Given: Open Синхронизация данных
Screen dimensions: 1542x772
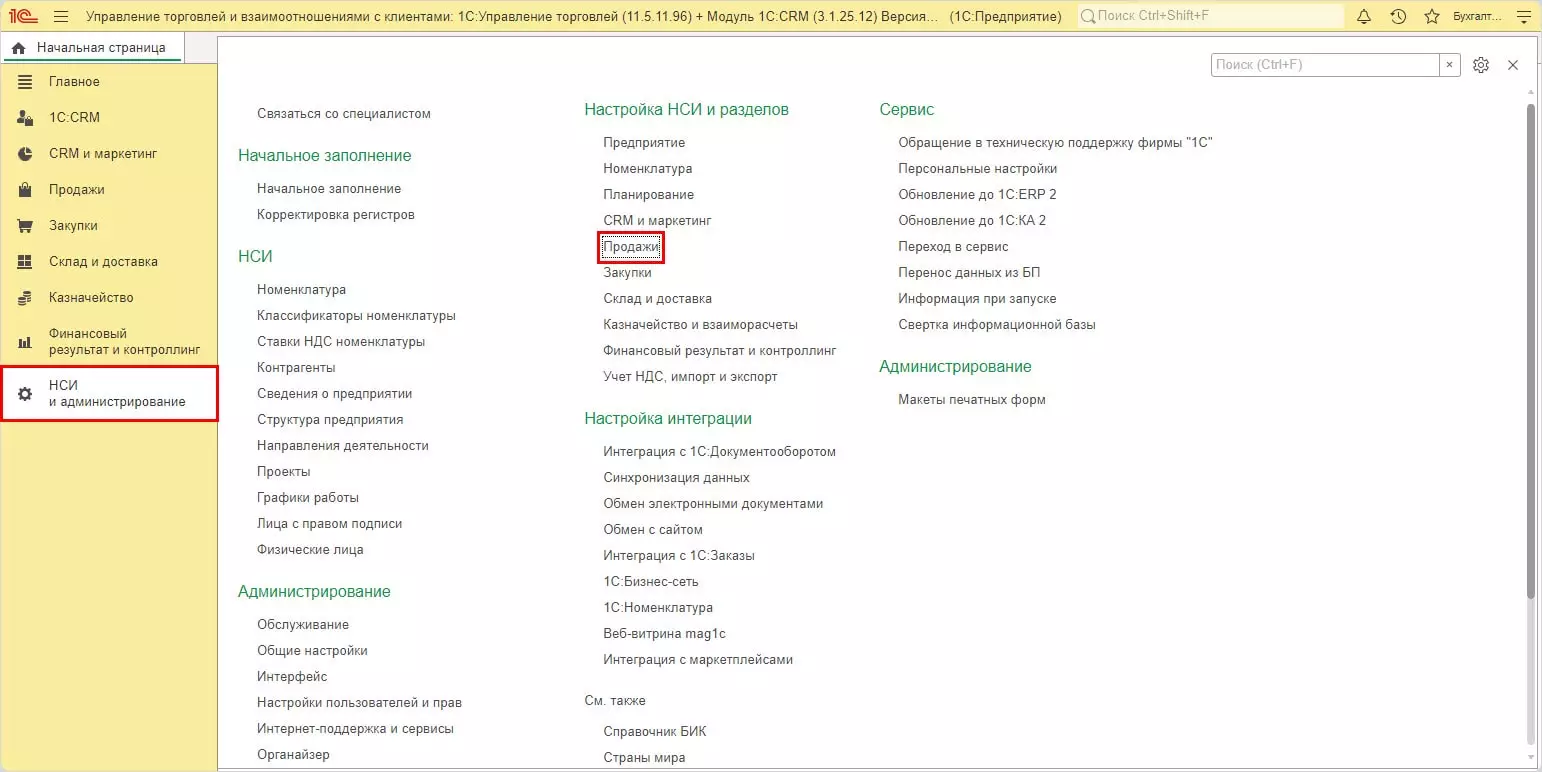Looking at the screenshot, I should [x=676, y=478].
